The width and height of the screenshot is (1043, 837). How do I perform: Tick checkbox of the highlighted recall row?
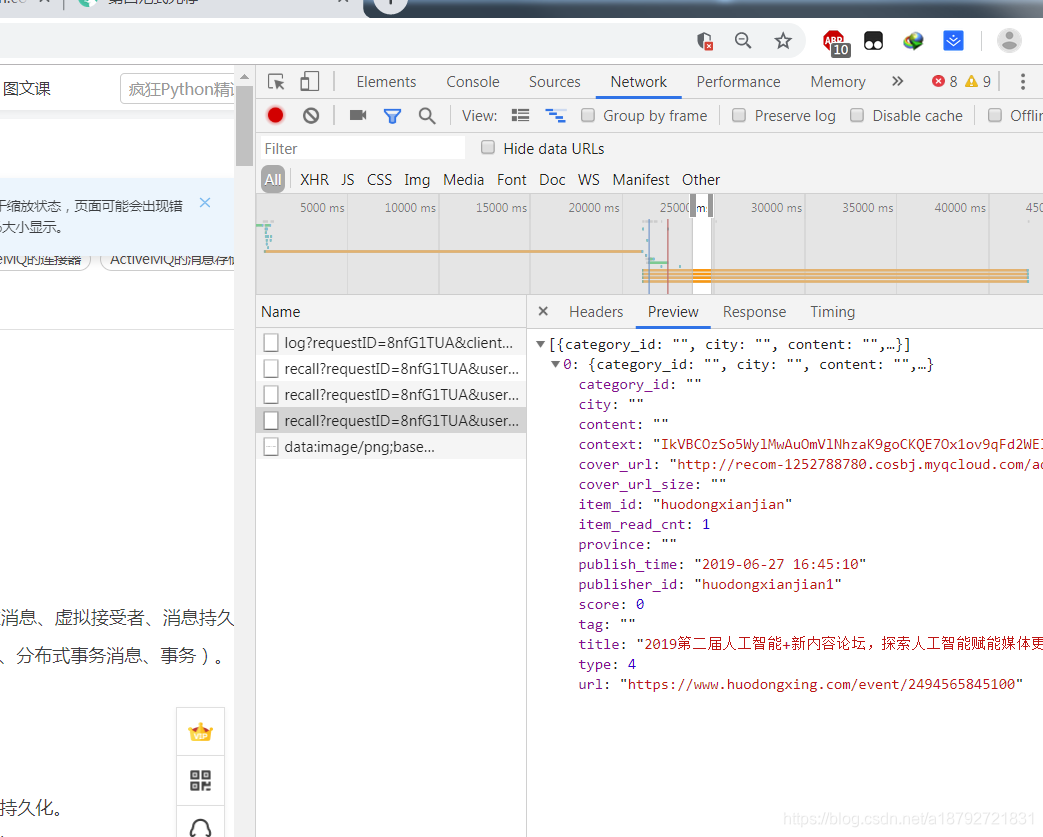click(x=271, y=420)
